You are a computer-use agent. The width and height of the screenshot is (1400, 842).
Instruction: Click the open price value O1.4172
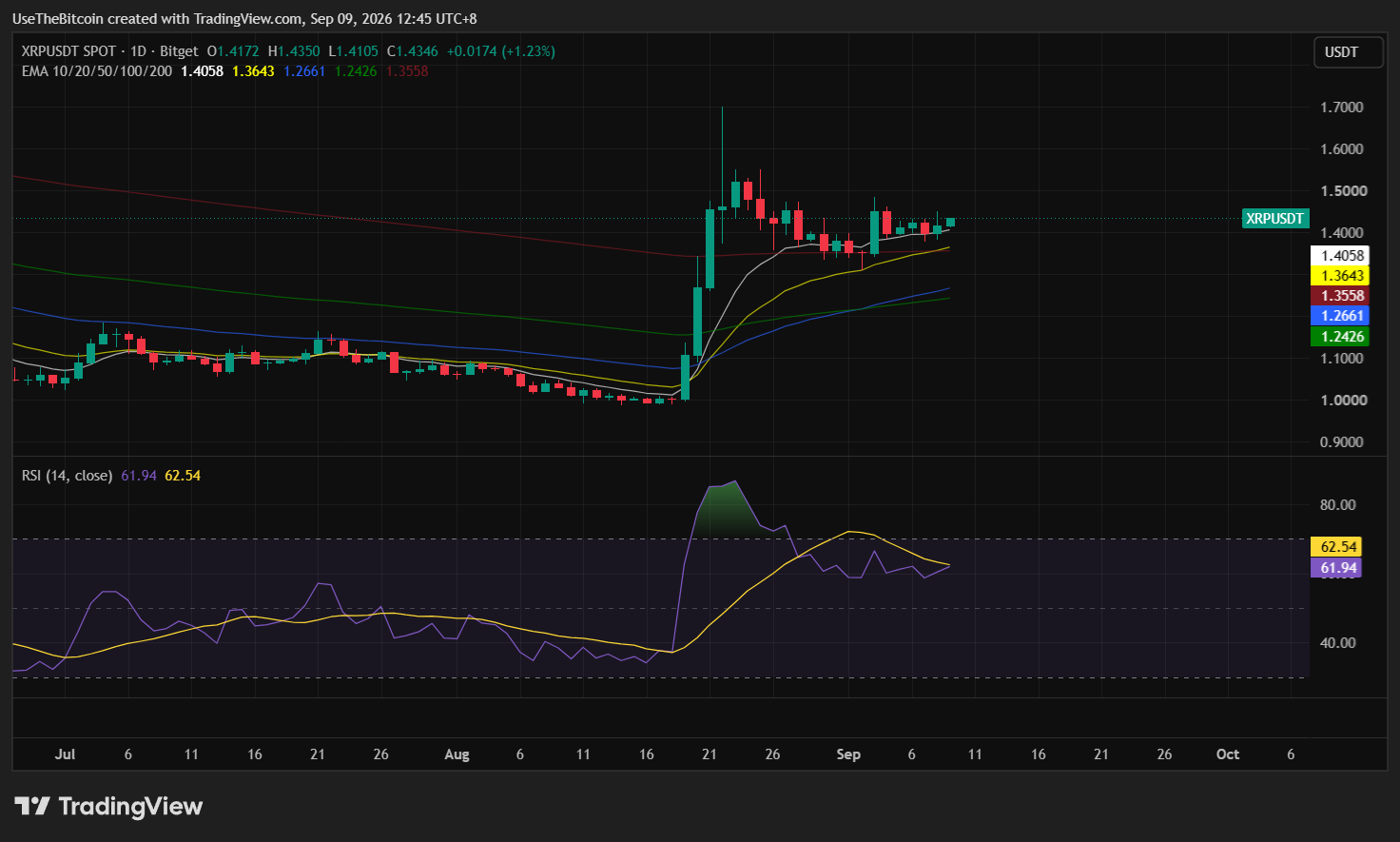[233, 51]
